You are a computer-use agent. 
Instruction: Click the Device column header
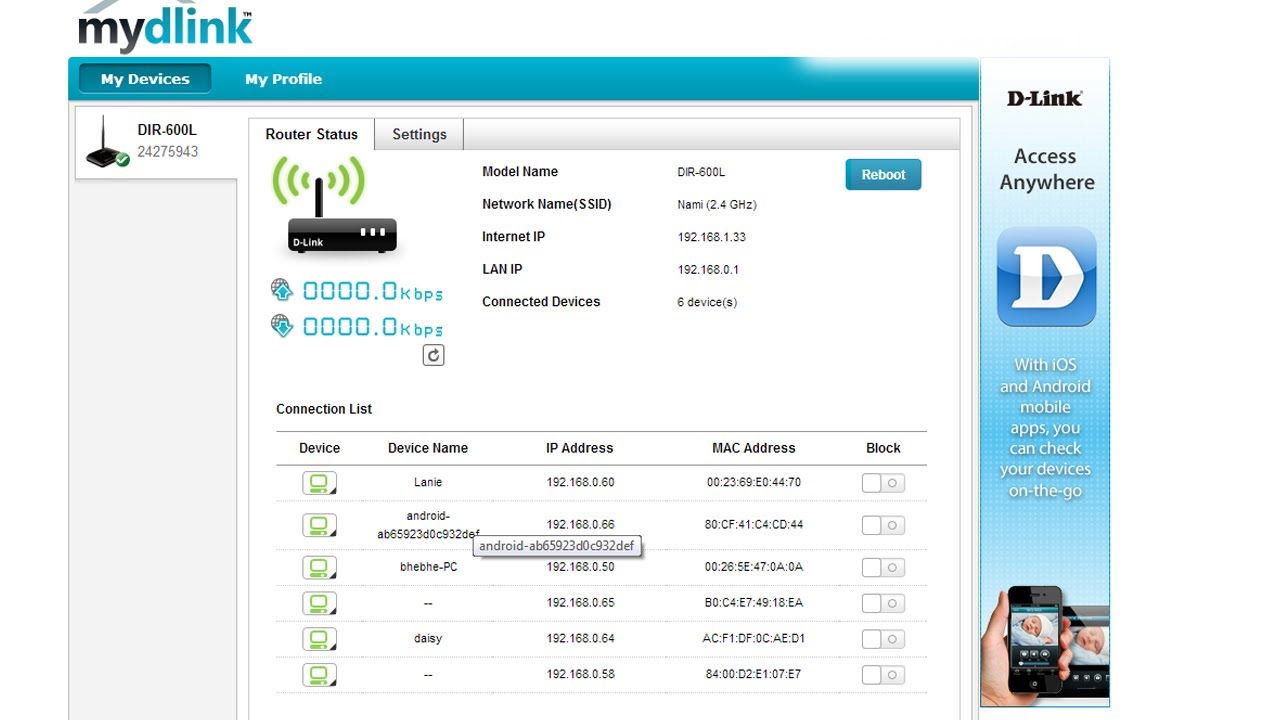pos(319,448)
